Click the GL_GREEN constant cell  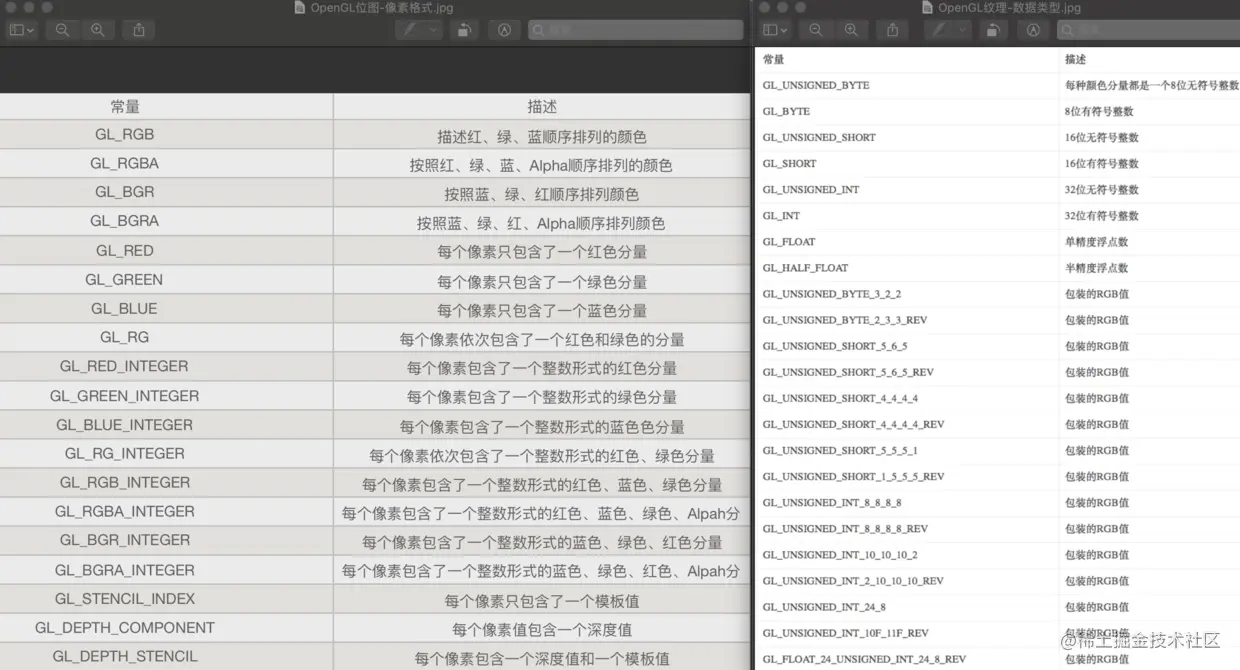pos(125,280)
